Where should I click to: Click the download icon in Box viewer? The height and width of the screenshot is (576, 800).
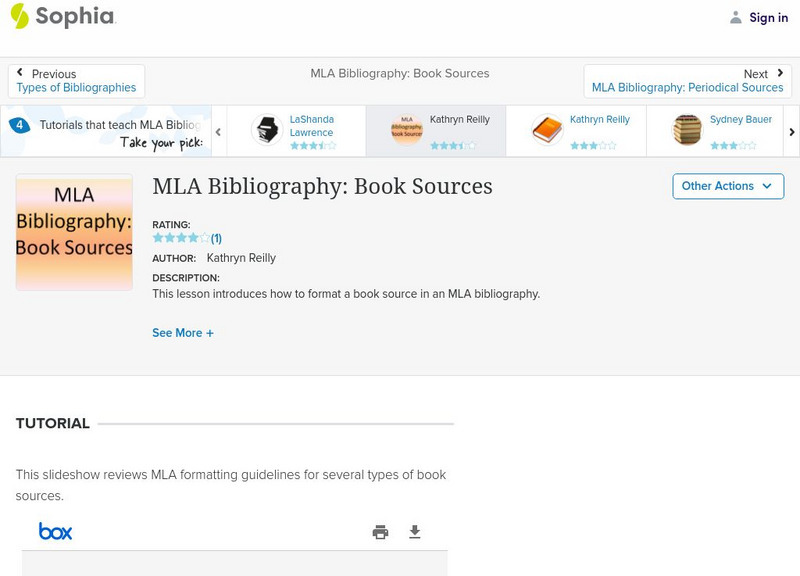point(415,532)
